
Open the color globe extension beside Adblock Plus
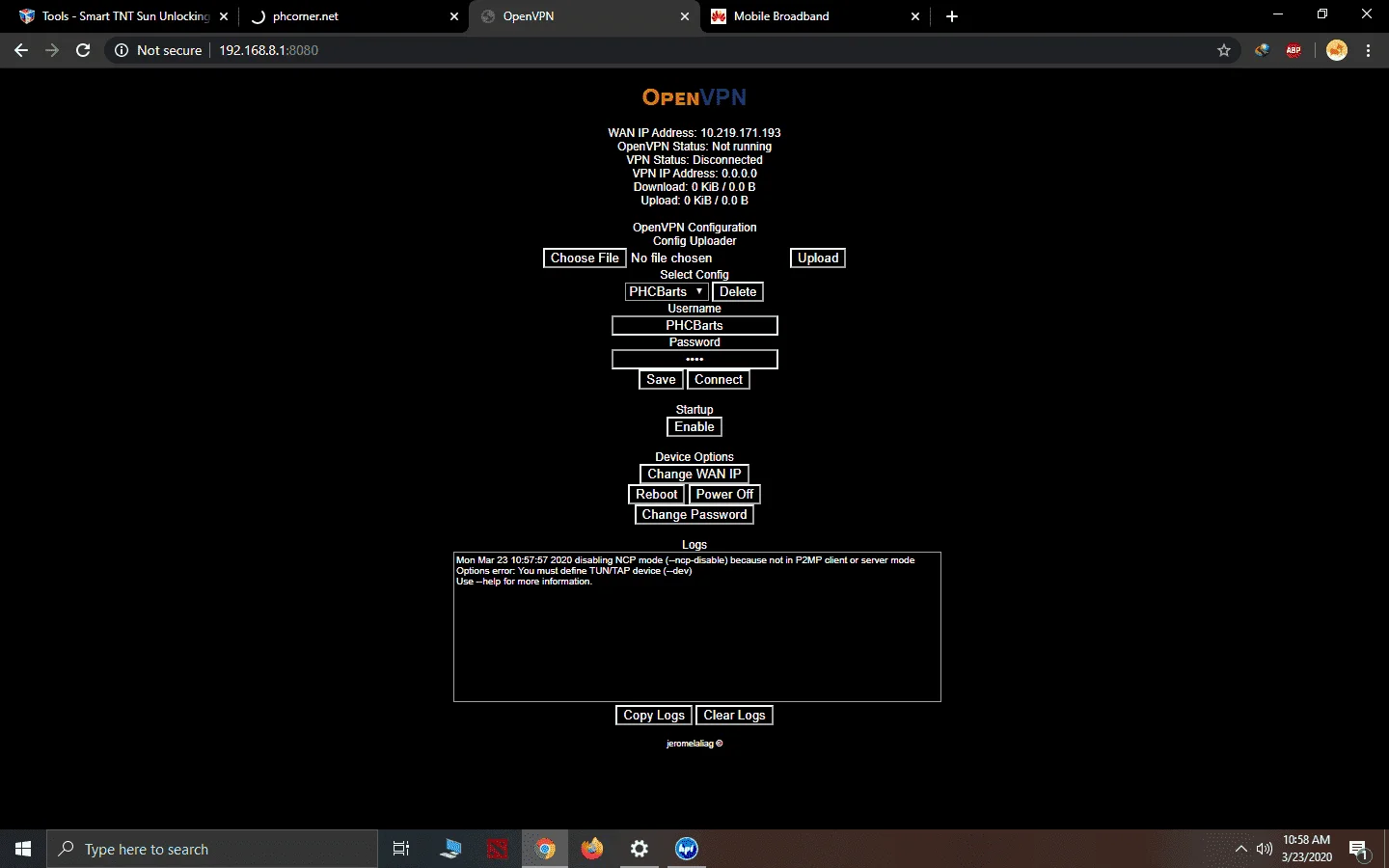[x=1262, y=50]
